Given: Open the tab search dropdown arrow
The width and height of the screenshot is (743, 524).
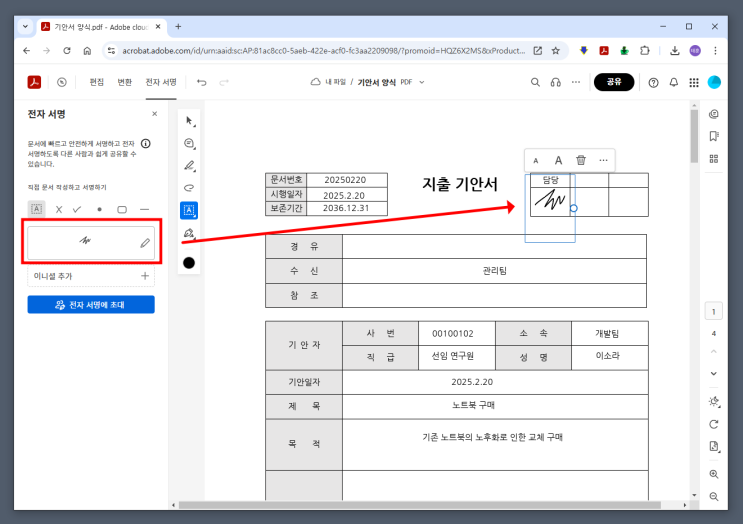Looking at the screenshot, I should point(25,27).
